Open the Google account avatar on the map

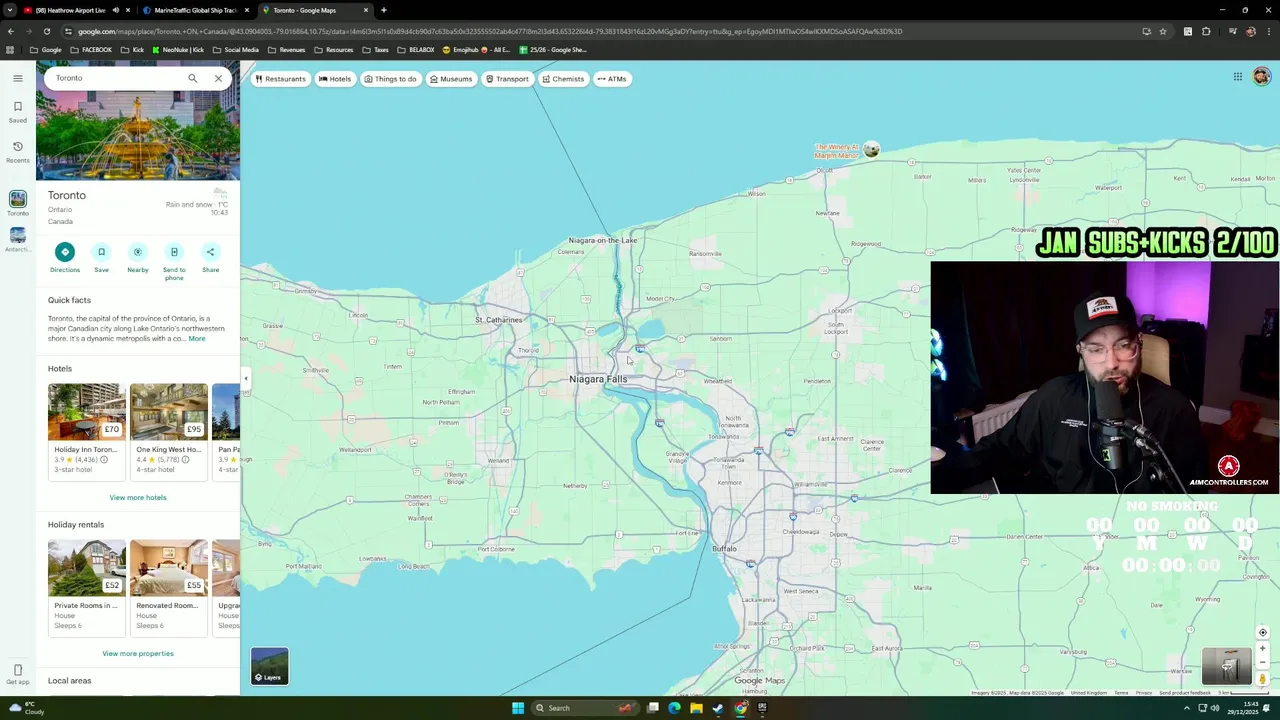coord(1261,77)
